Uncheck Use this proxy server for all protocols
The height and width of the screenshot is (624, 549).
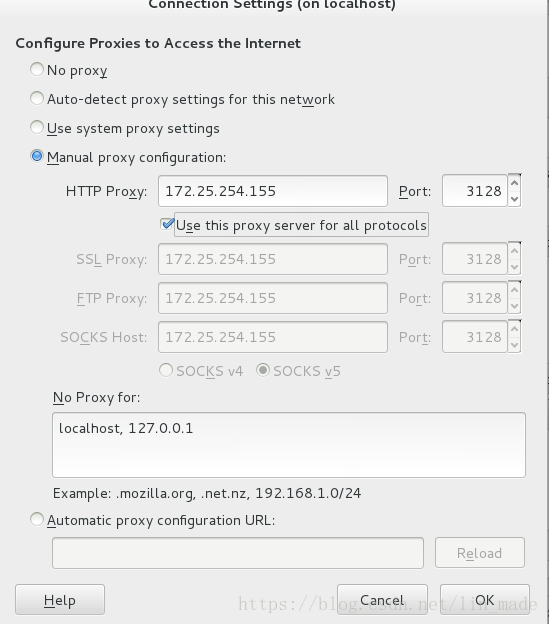click(x=167, y=224)
